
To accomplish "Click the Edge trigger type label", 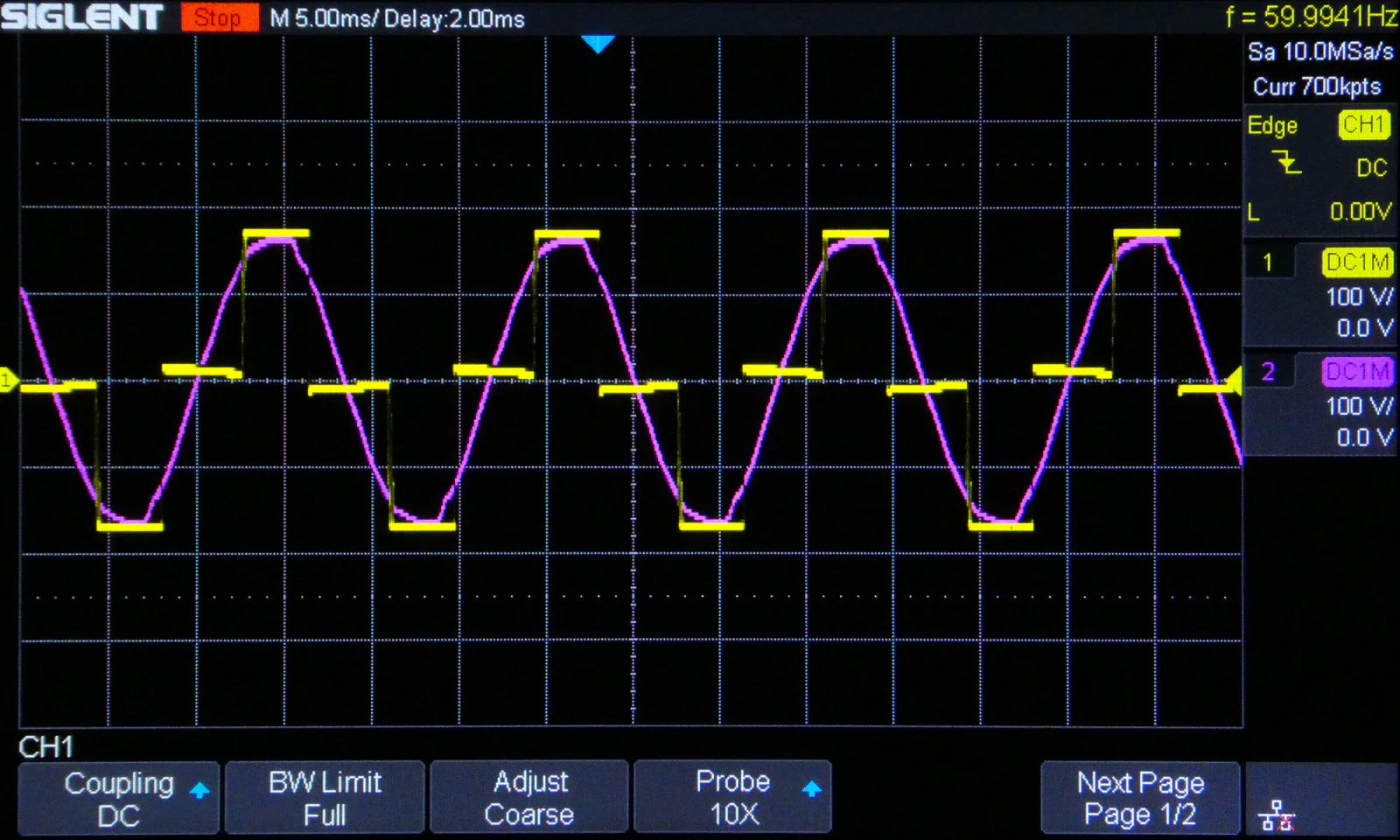I will tap(1272, 126).
